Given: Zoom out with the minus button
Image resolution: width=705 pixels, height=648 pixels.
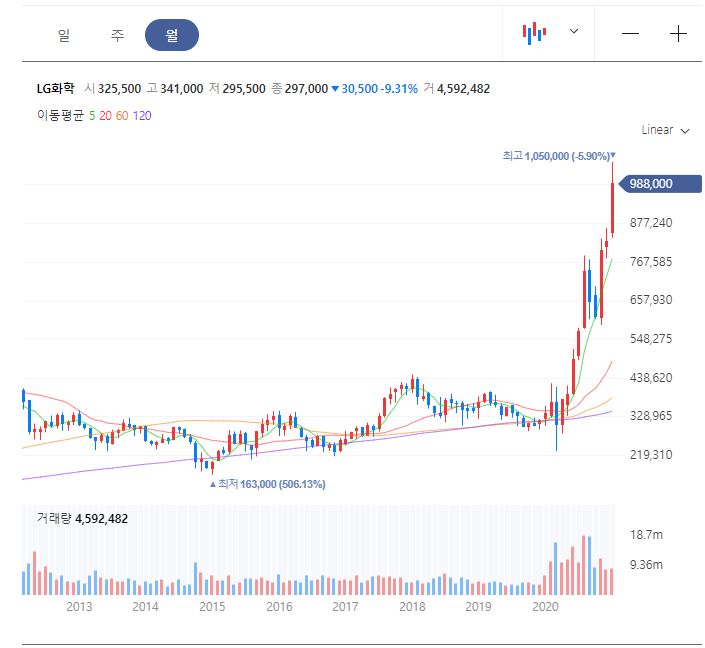Looking at the screenshot, I should (630, 34).
